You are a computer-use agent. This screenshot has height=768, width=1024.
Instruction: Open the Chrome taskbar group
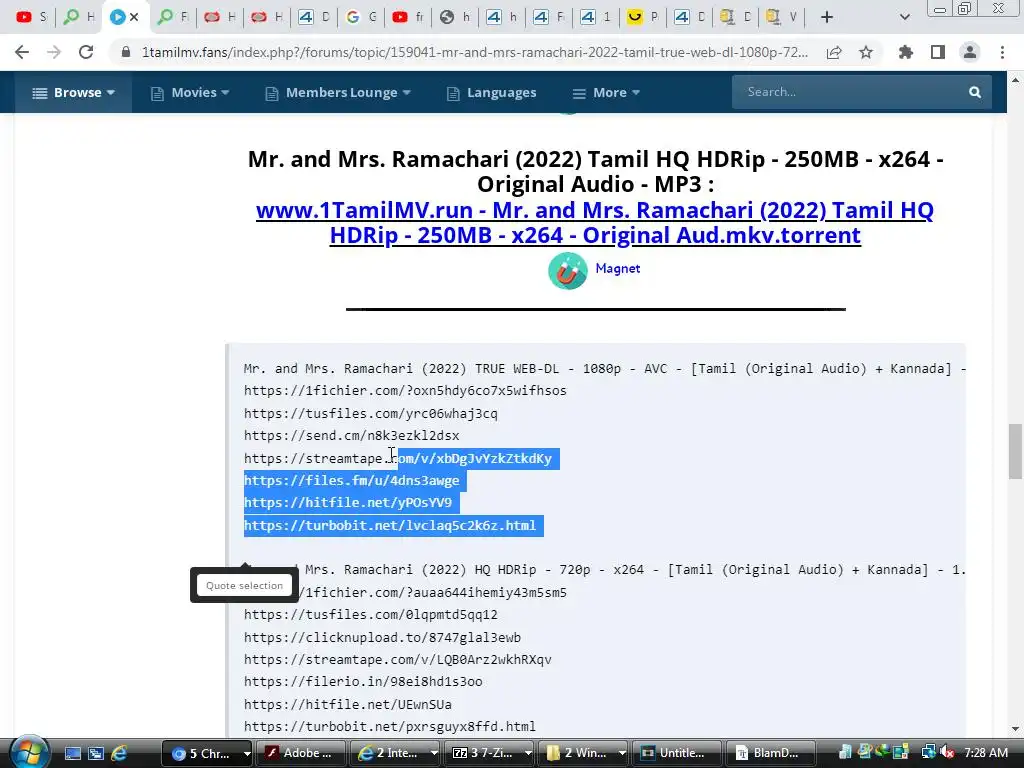[206, 753]
